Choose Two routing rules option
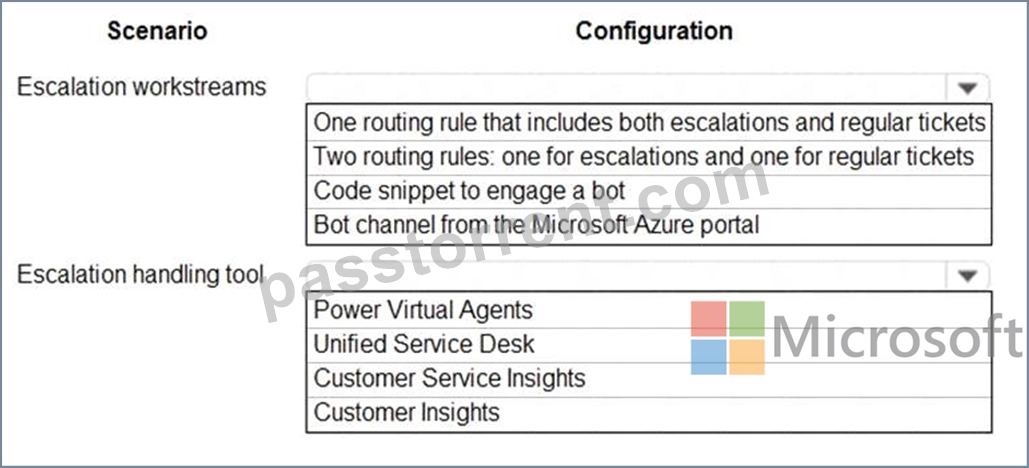This screenshot has height=468, width=1029. [649, 157]
